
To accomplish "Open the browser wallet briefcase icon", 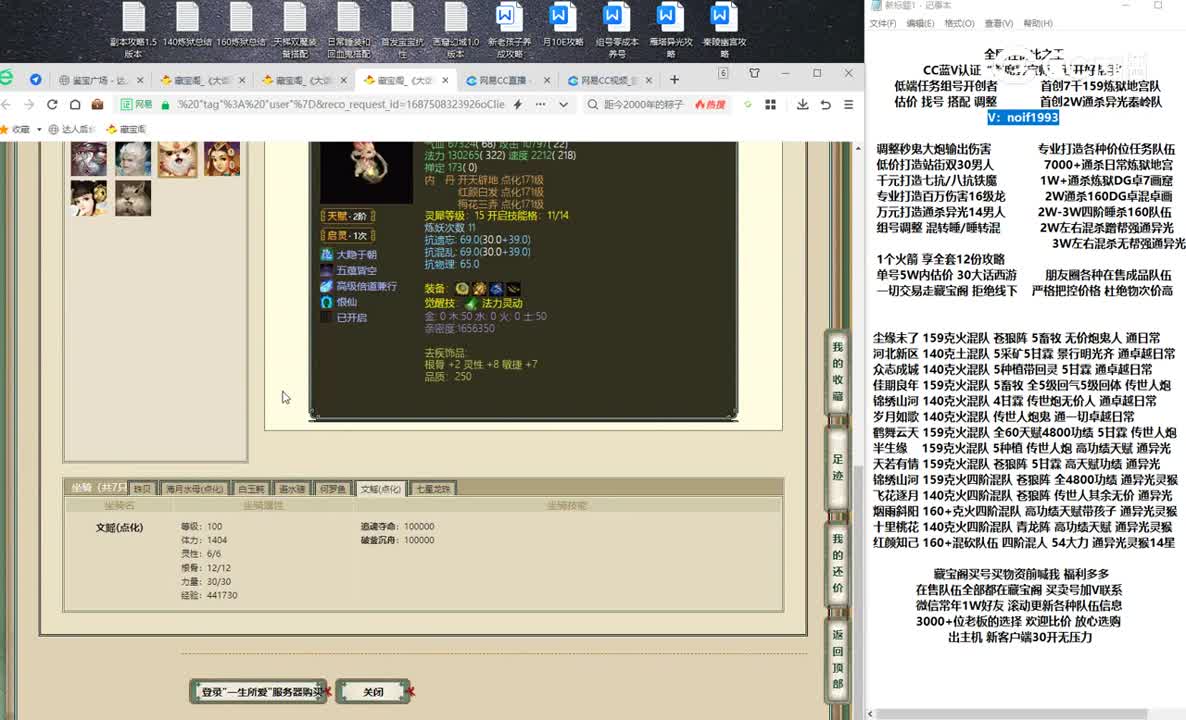I will 98,104.
